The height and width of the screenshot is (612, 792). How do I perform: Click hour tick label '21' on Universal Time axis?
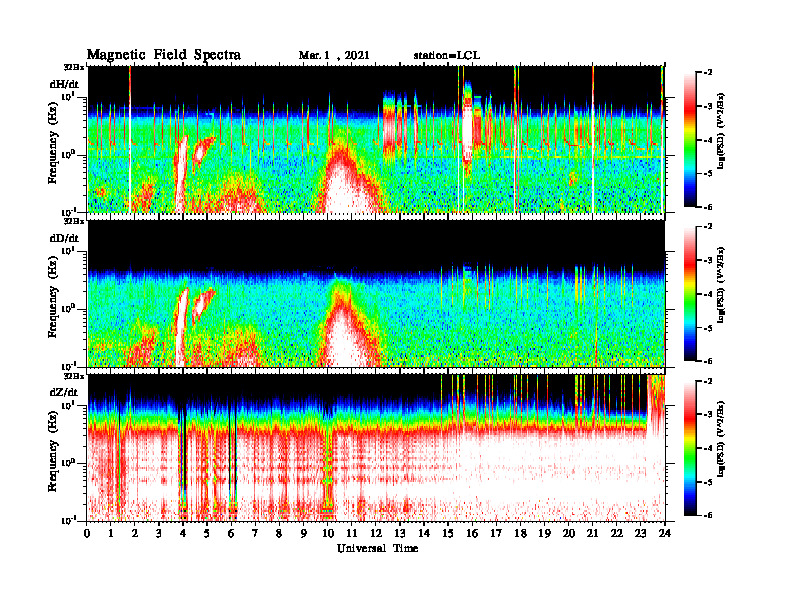pos(592,533)
